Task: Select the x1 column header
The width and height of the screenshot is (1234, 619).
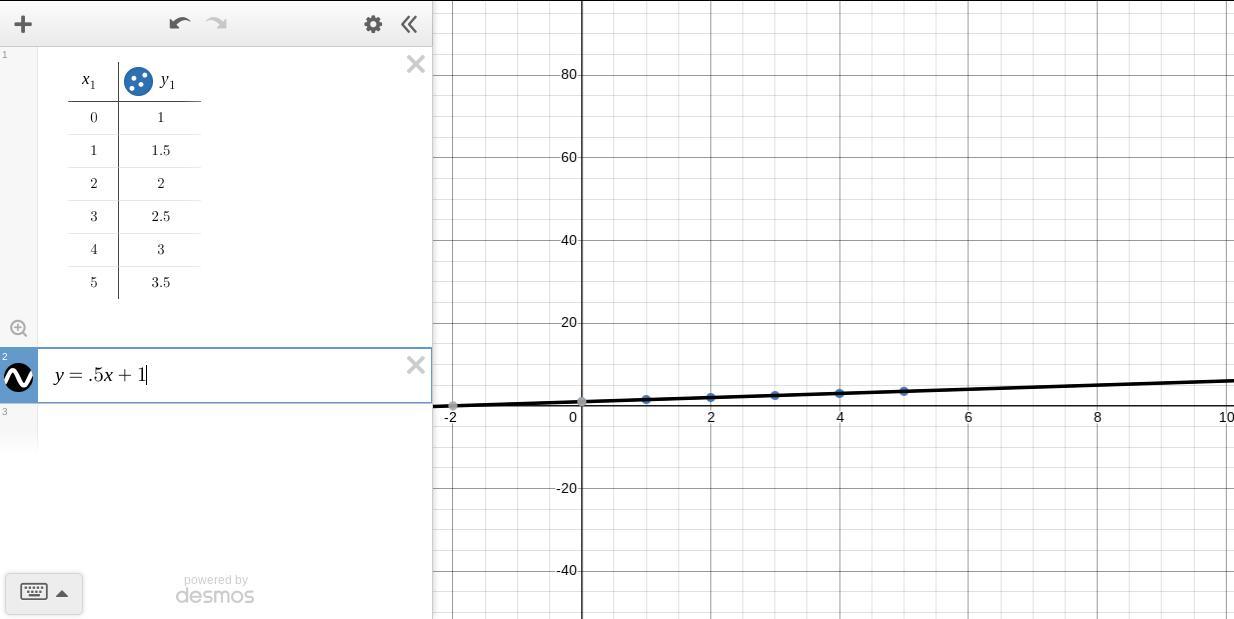Action: tap(89, 81)
